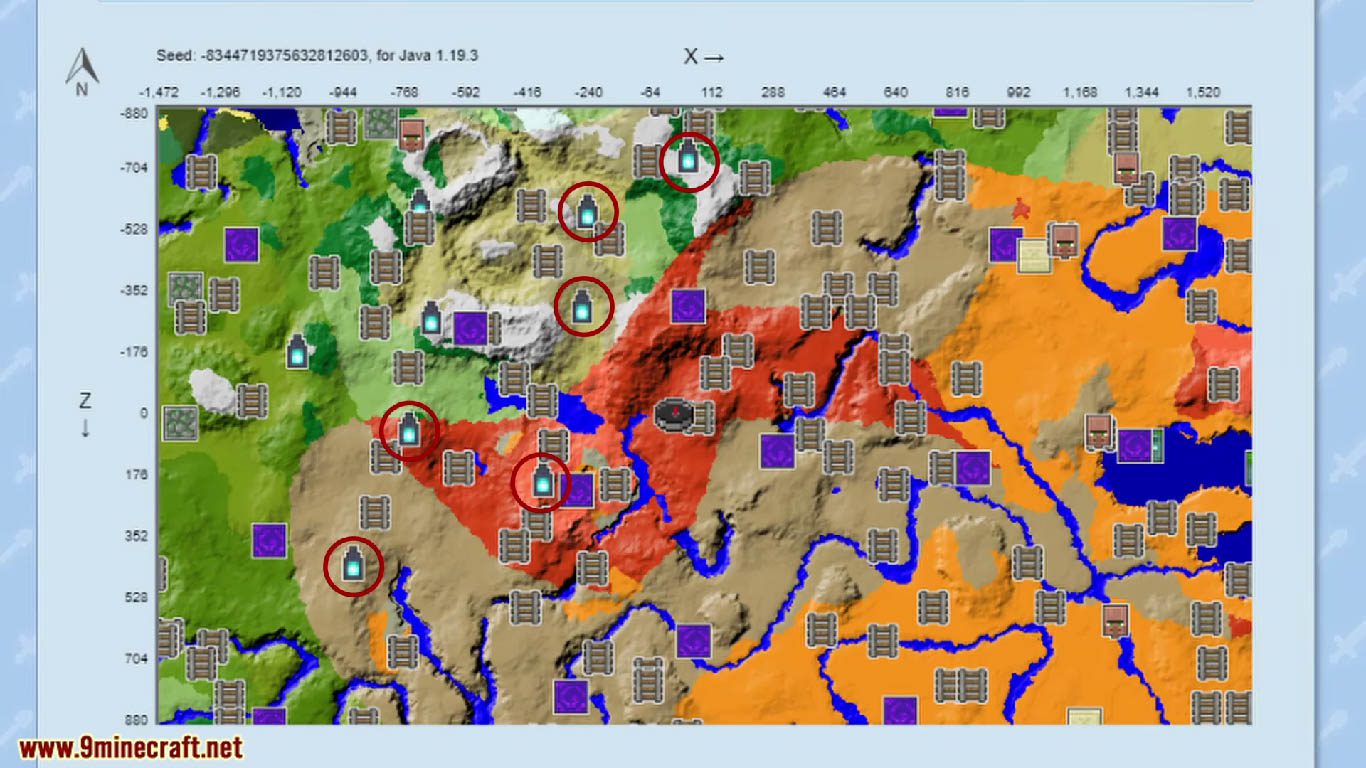Click the '112' X-axis label

[x=711, y=92]
